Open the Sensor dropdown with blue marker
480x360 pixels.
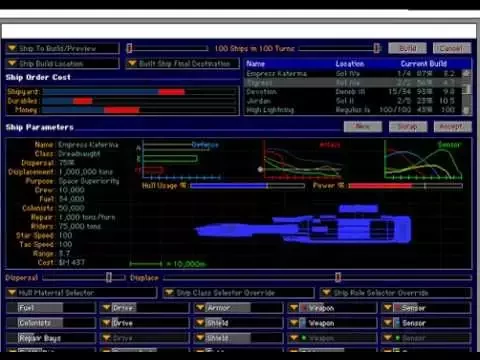(x=426, y=323)
